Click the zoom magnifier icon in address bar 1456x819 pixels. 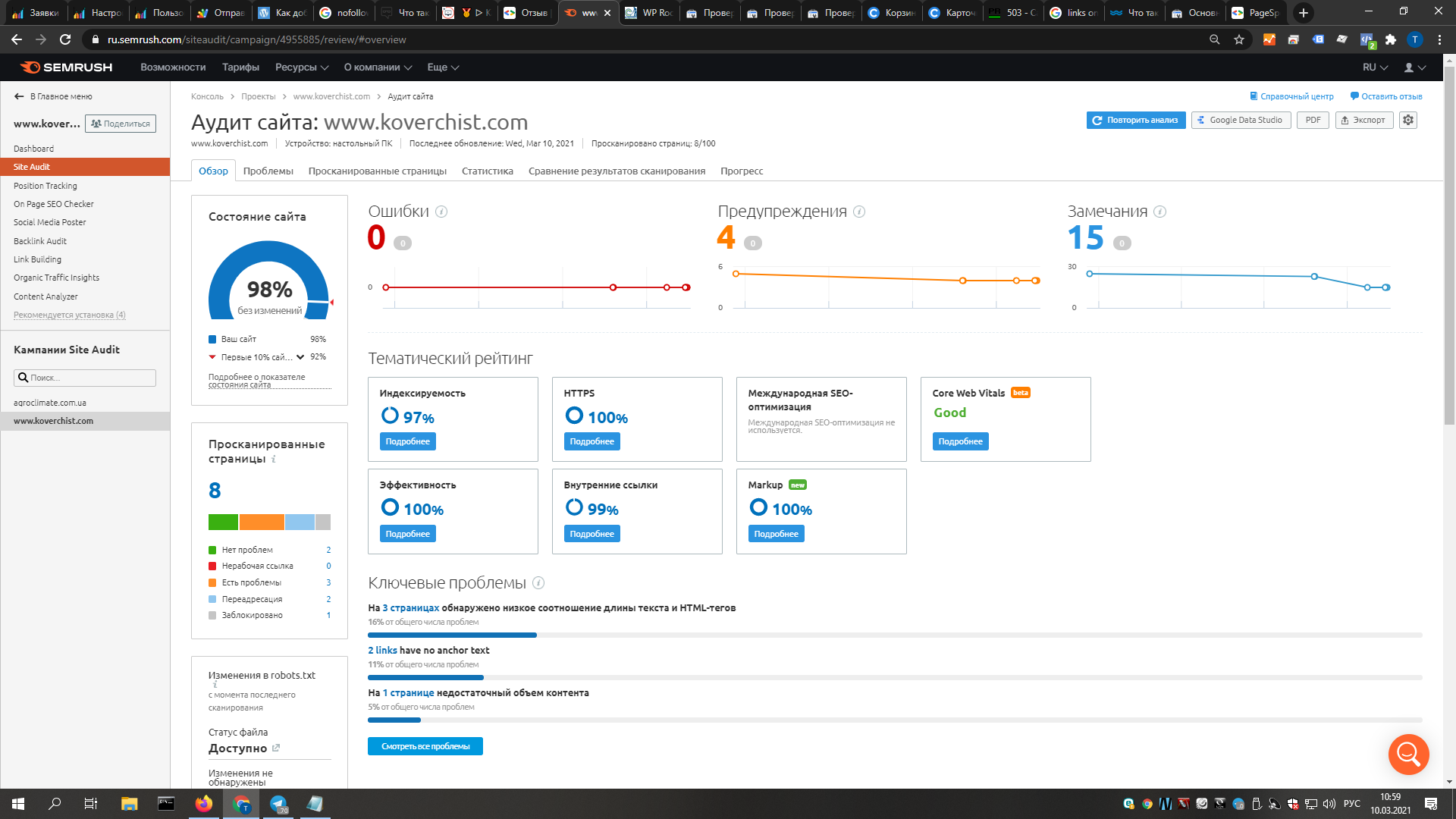click(x=1215, y=39)
